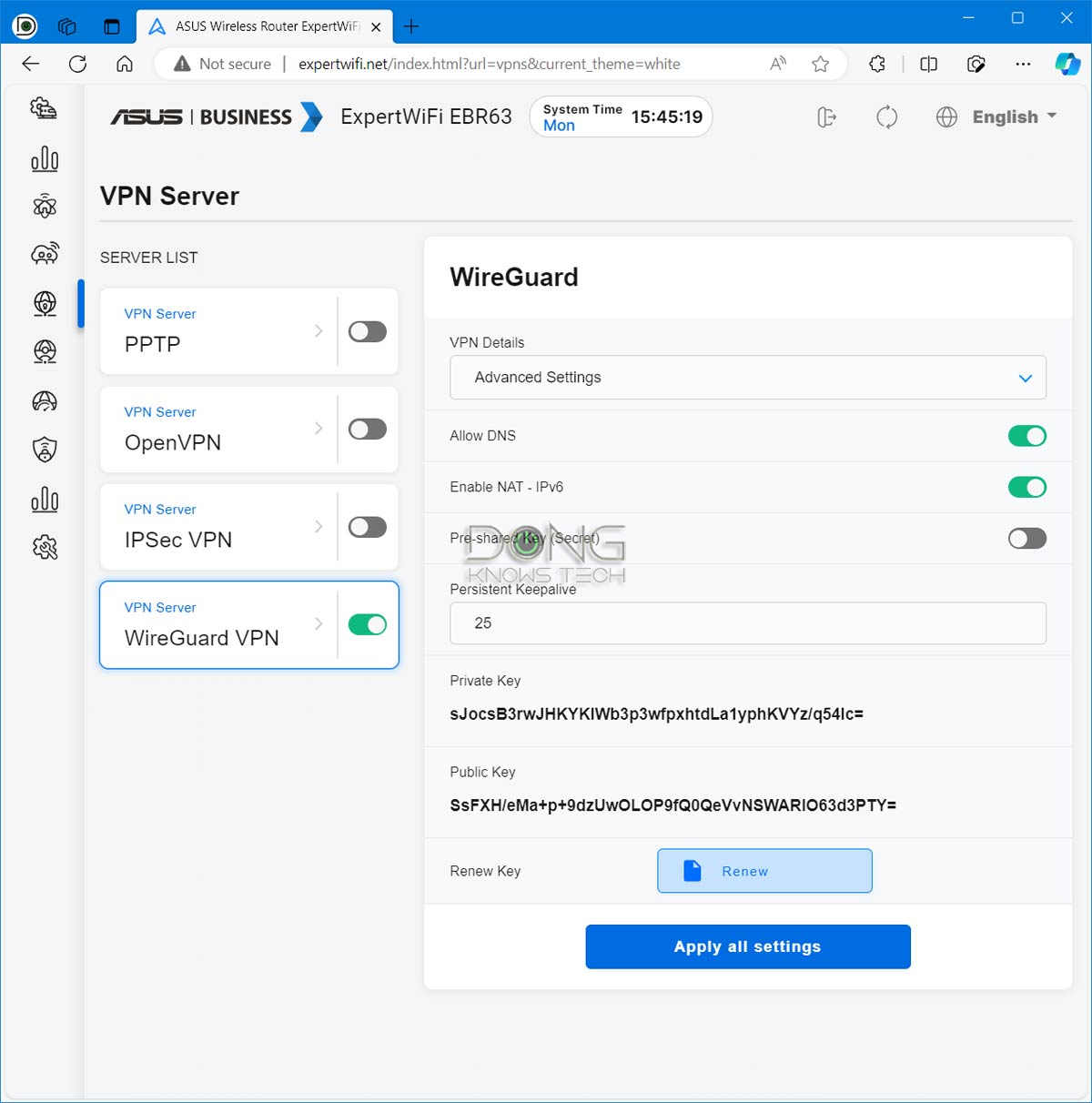Go to browser home page icon

[x=125, y=64]
